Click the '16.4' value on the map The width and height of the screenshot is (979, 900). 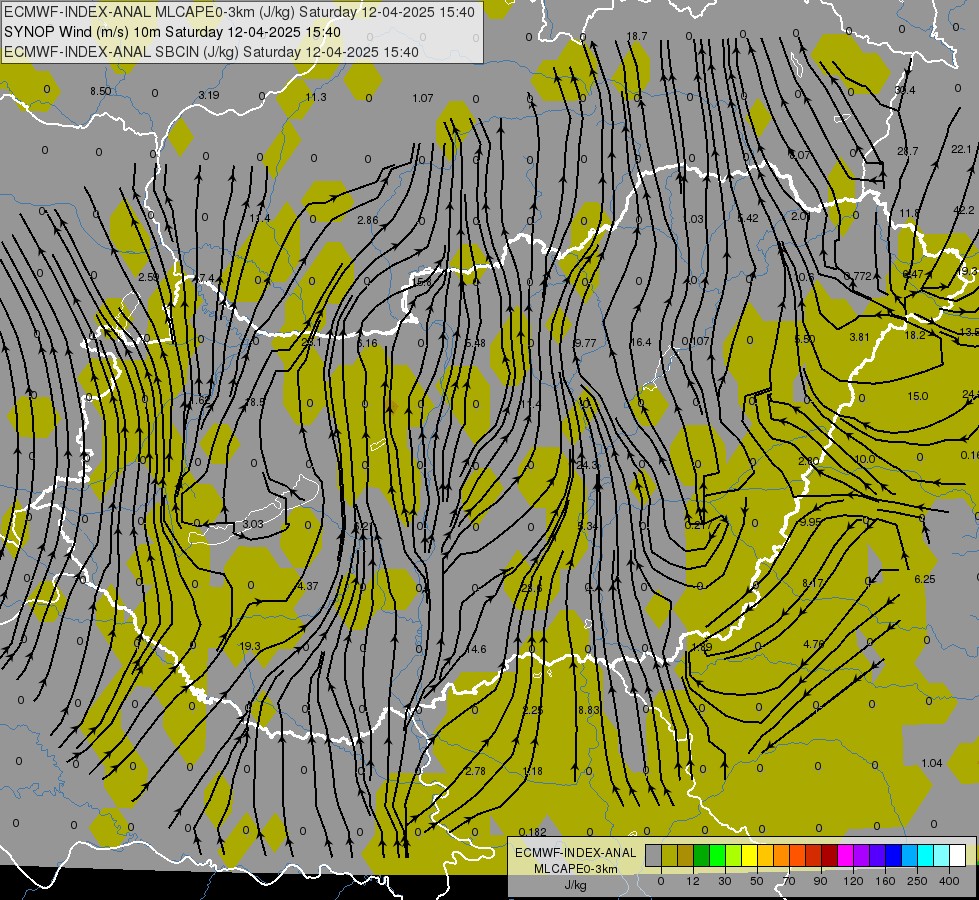(x=641, y=342)
